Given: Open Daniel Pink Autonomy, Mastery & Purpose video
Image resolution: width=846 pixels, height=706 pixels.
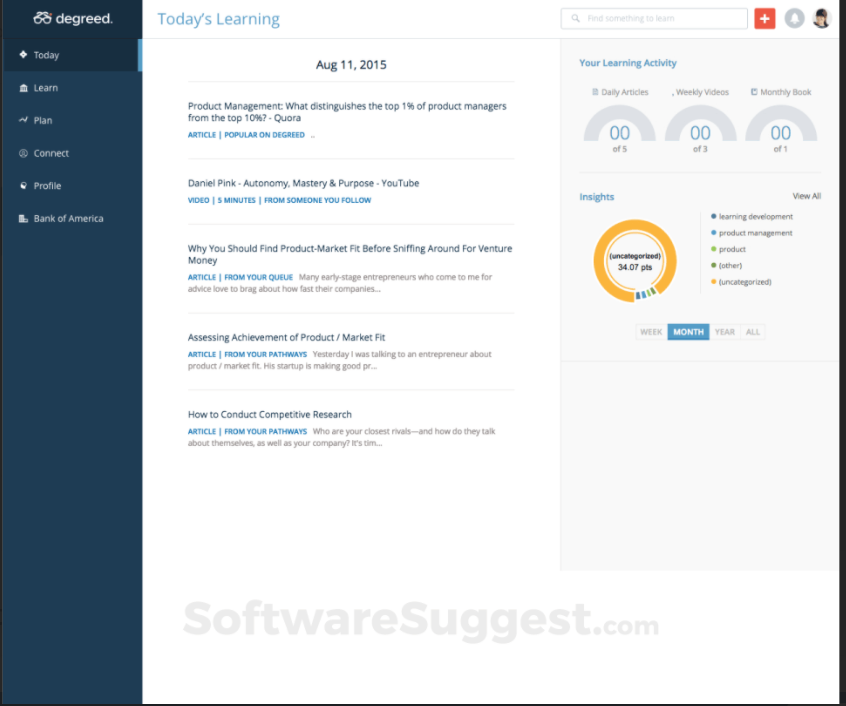Looking at the screenshot, I should pos(303,183).
